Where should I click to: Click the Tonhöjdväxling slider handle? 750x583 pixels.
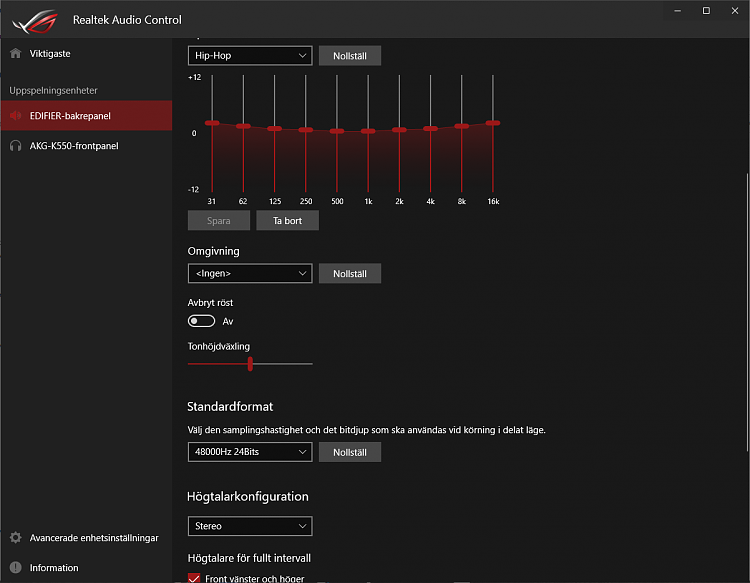[250, 364]
